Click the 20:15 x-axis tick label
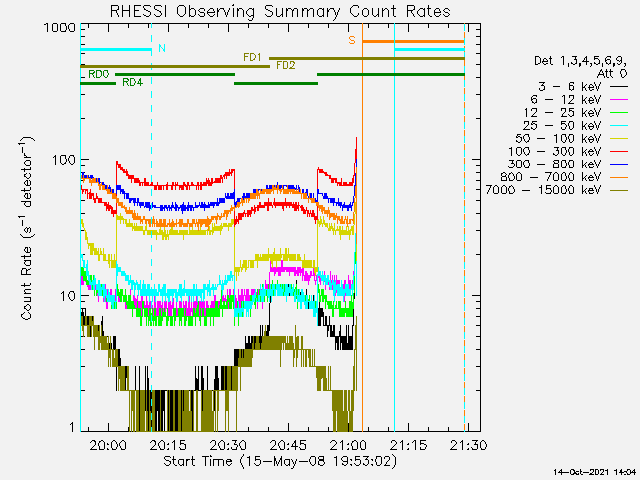640x480 pixels. click(x=168, y=445)
